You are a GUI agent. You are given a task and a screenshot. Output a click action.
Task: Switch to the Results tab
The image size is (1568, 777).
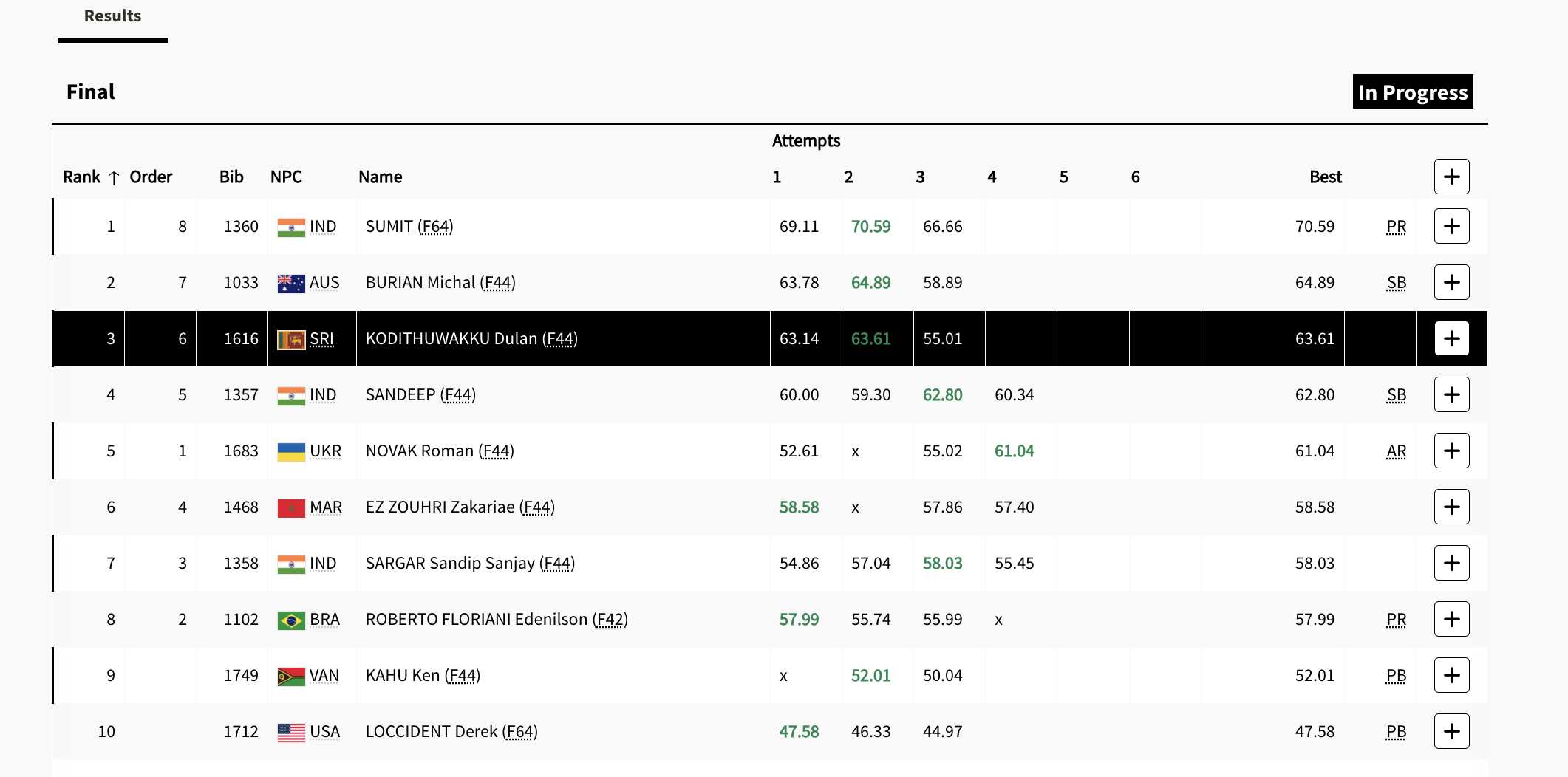click(x=112, y=16)
